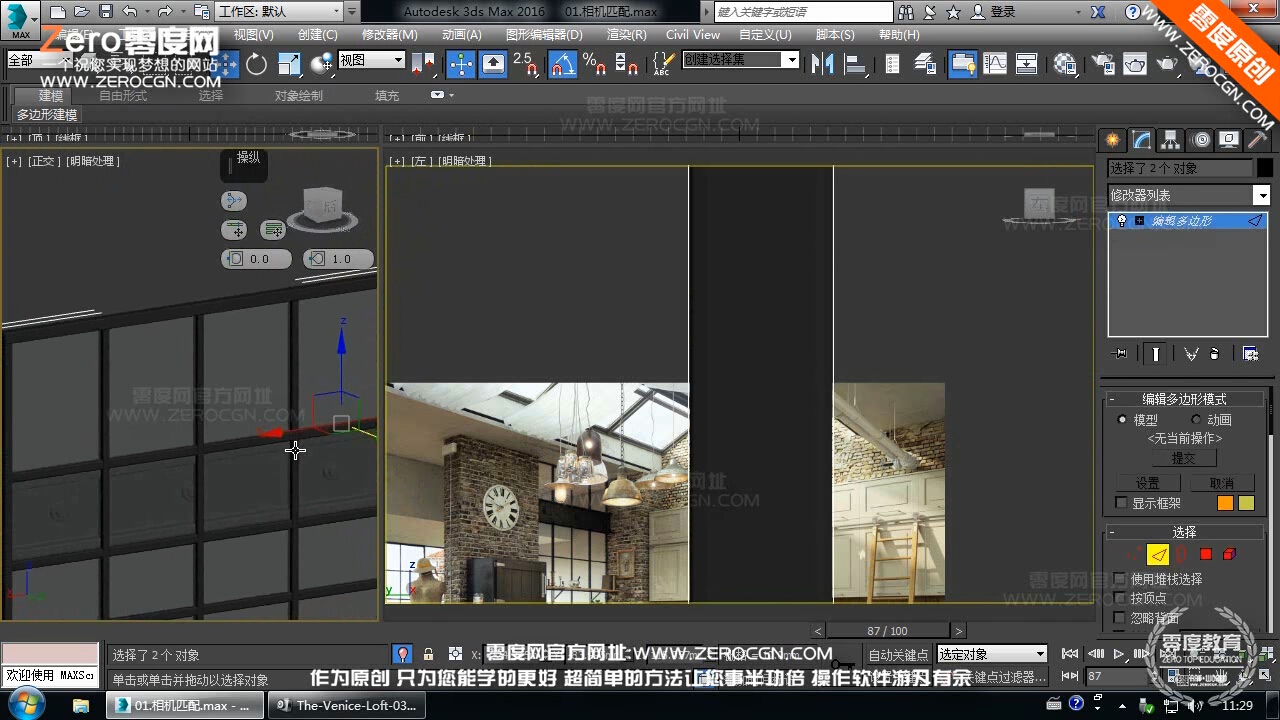The height and width of the screenshot is (720, 1280).
Task: Click the Align tool icon
Action: click(856, 64)
